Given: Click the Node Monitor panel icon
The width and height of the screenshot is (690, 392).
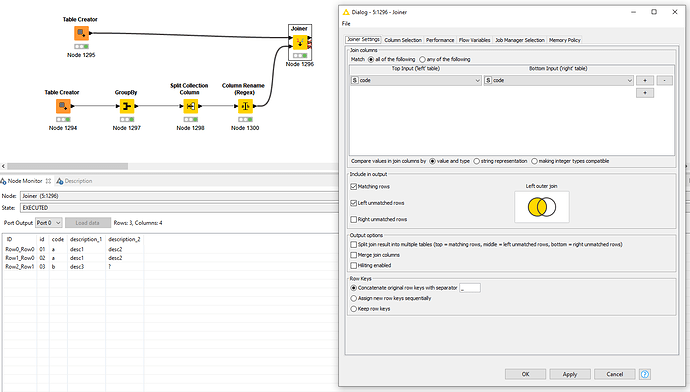Looking at the screenshot, I should pos(3,181).
